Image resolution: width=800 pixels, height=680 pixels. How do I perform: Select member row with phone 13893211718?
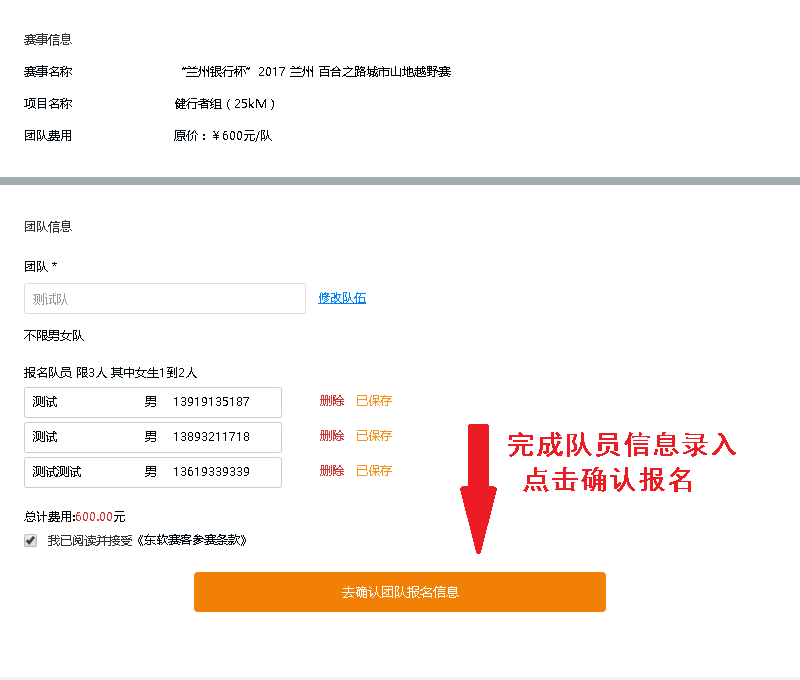(152, 437)
